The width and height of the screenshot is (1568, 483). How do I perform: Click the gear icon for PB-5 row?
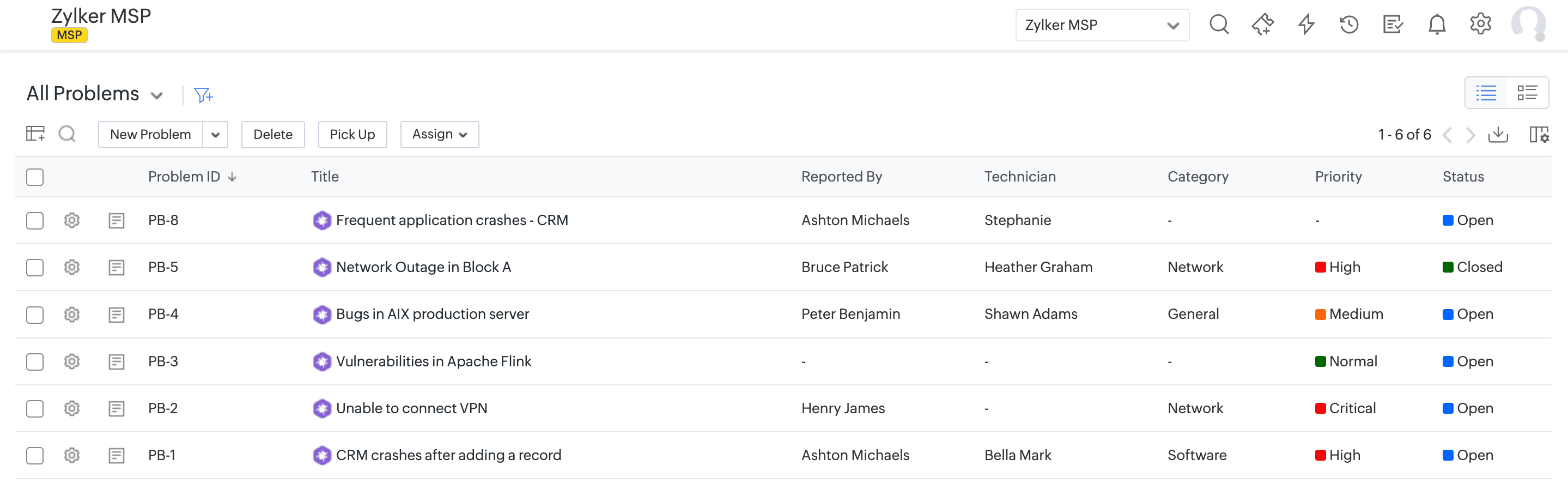click(x=72, y=267)
